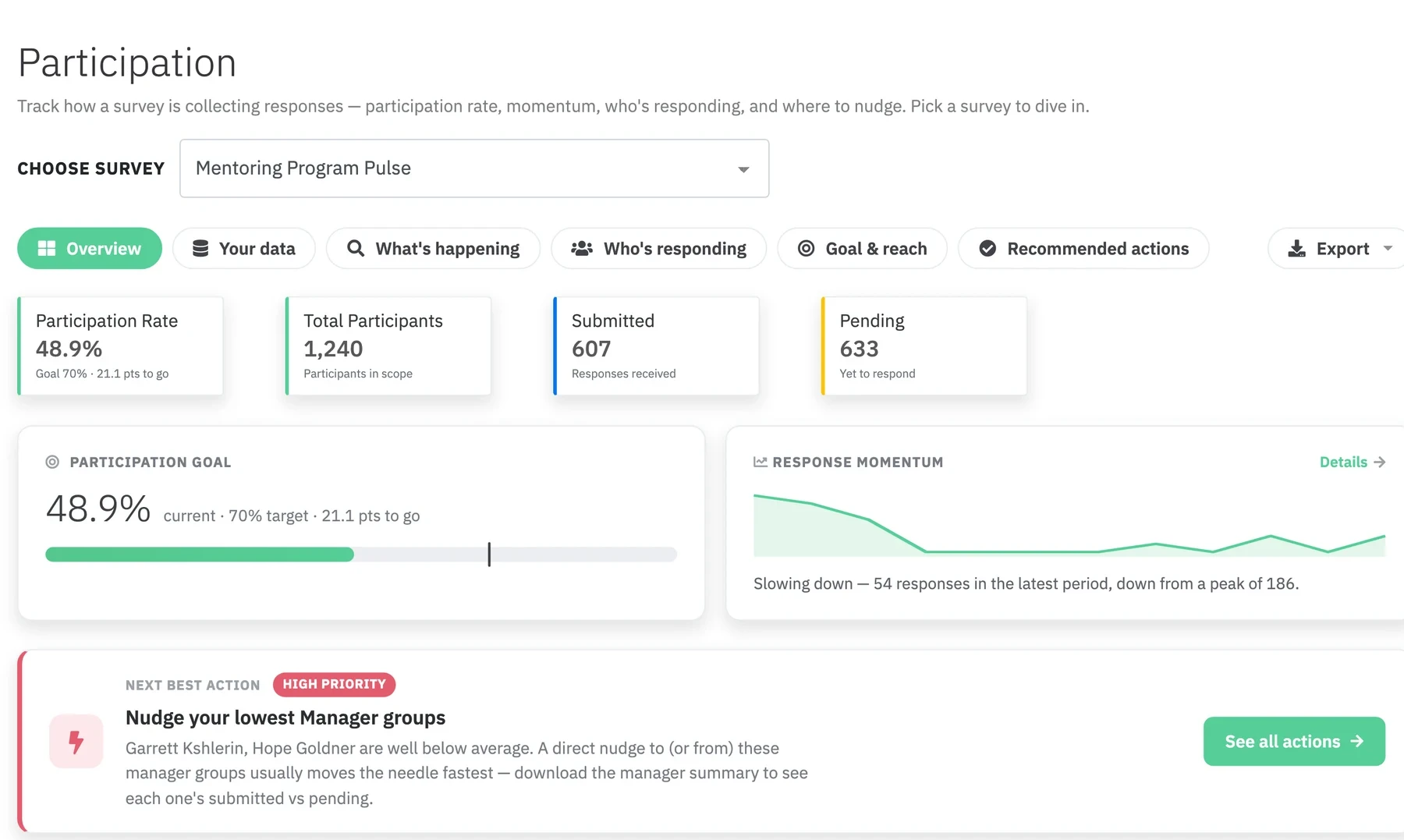Click the people icon in Who's responding
1404x840 pixels.
(582, 248)
